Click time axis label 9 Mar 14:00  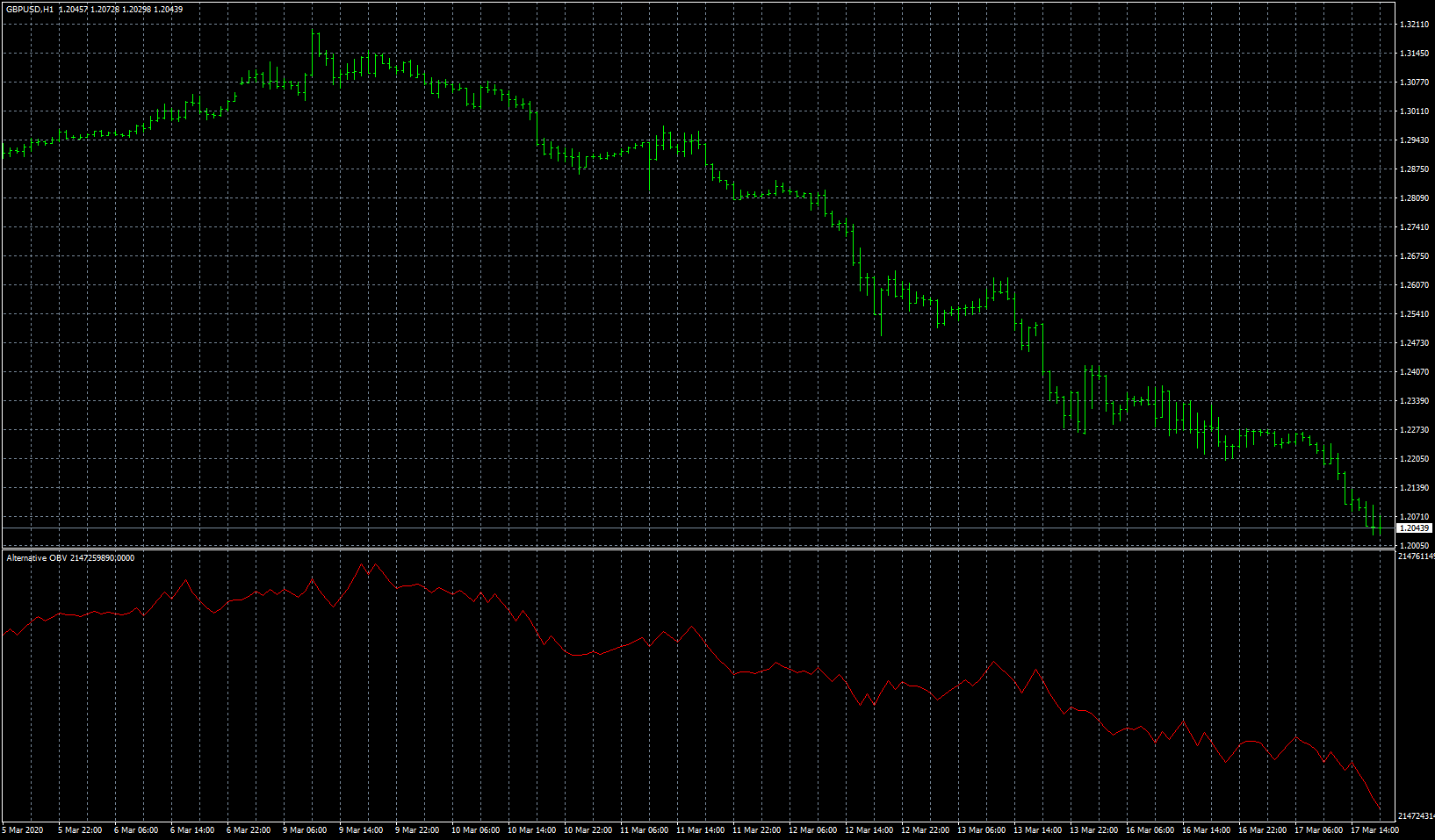tap(361, 830)
